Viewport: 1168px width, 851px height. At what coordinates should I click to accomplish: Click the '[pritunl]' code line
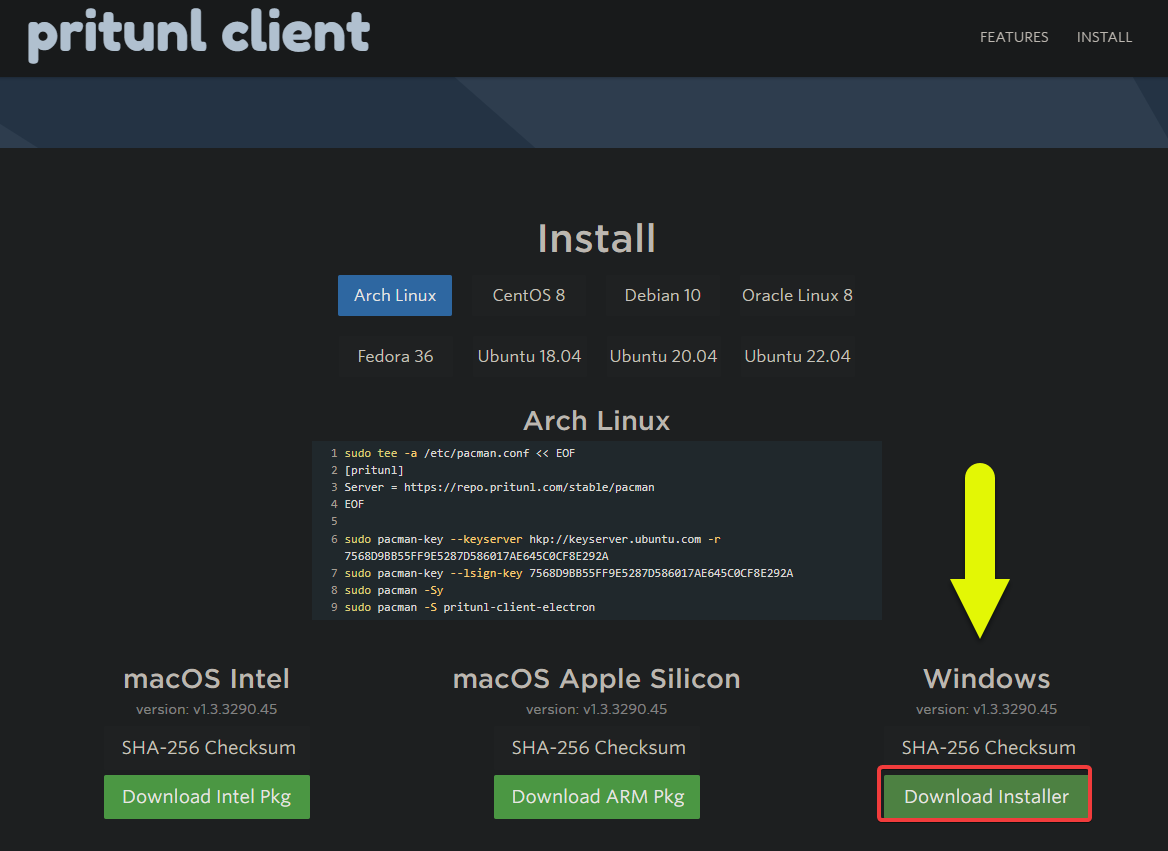tap(374, 470)
